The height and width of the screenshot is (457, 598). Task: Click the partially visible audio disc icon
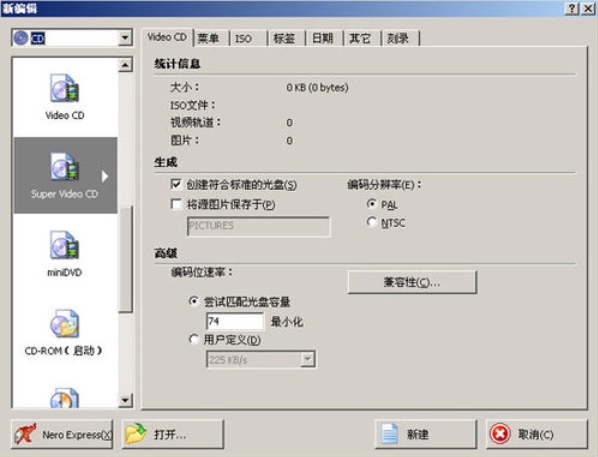tap(64, 398)
